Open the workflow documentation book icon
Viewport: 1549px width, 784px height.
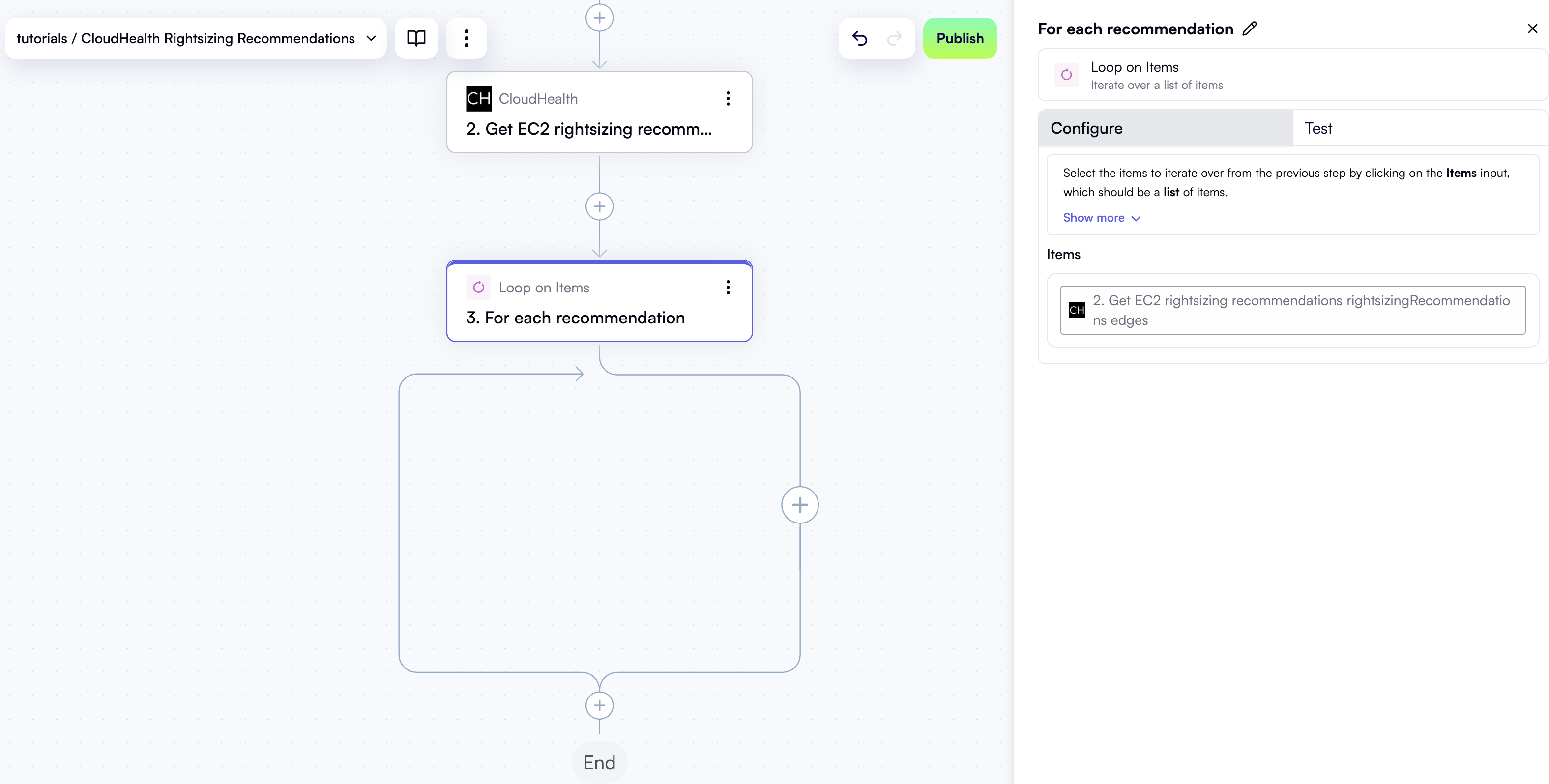(416, 38)
